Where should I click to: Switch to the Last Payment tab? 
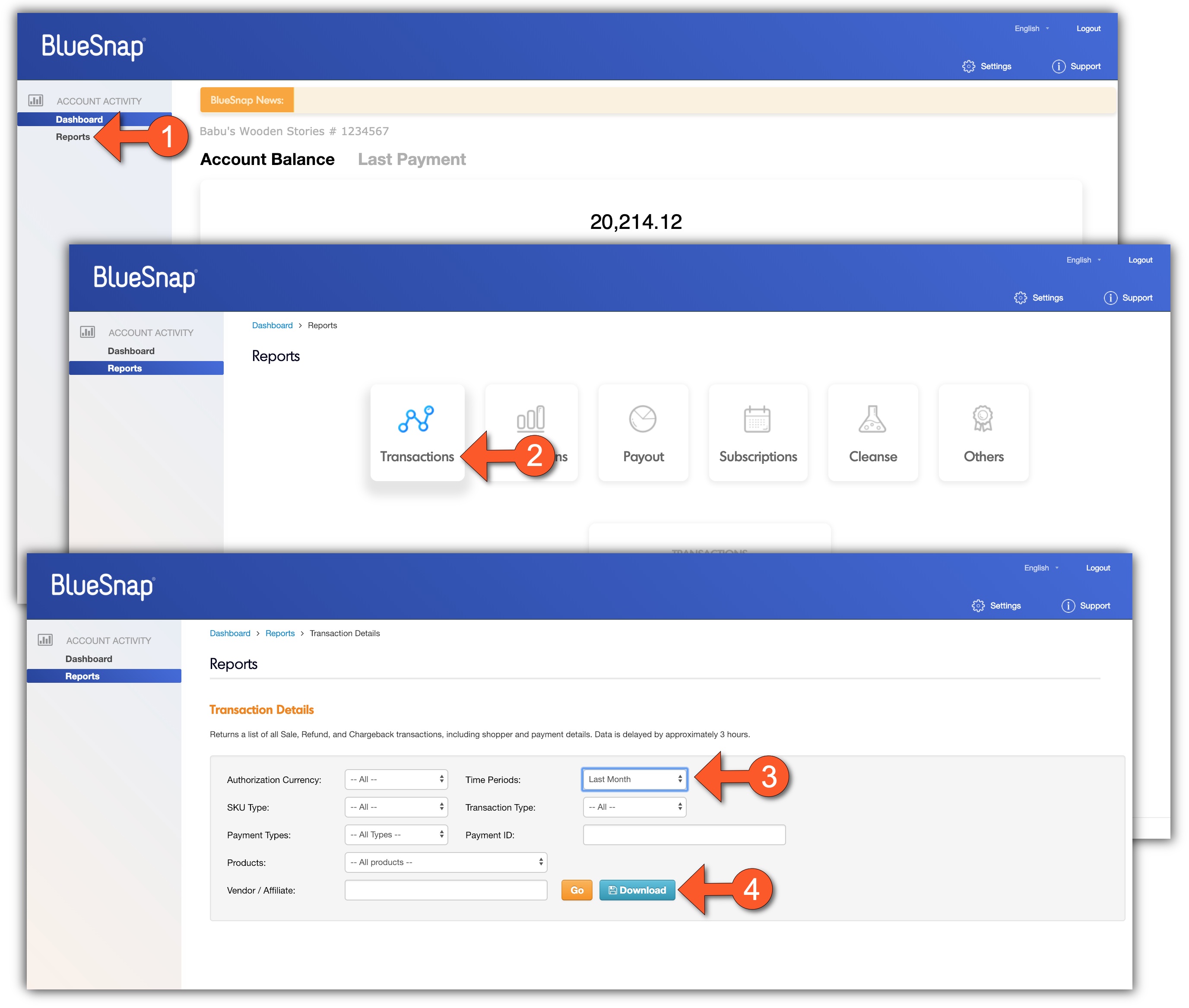tap(412, 159)
